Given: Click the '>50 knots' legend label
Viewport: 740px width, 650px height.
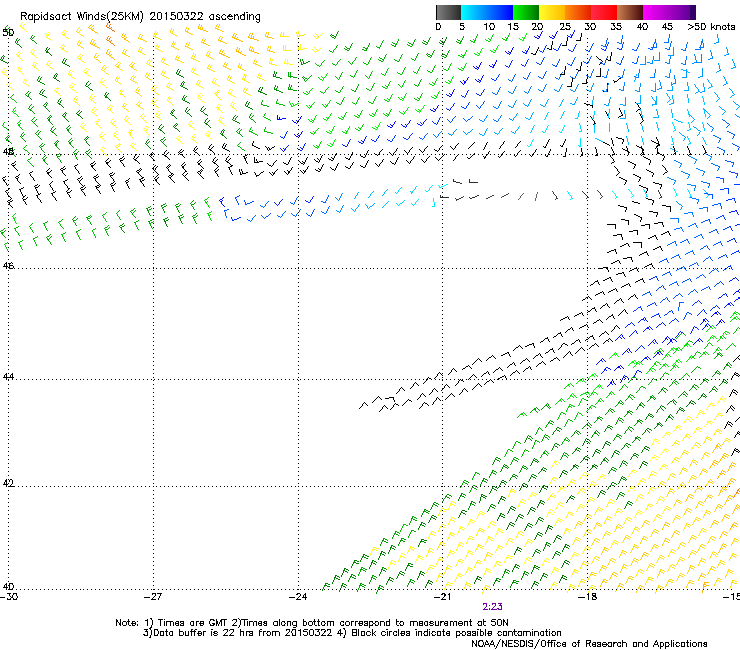Looking at the screenshot, I should [x=711, y=27].
